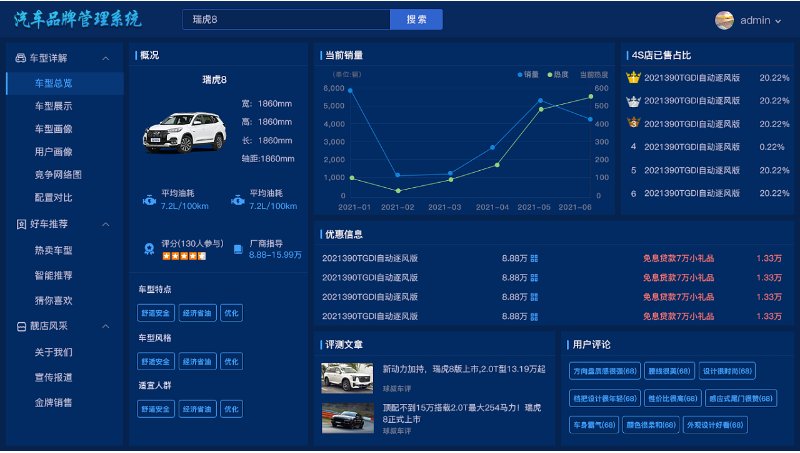Click the 8.88-15.99万 price value
The height and width of the screenshot is (453, 800).
coord(276,255)
